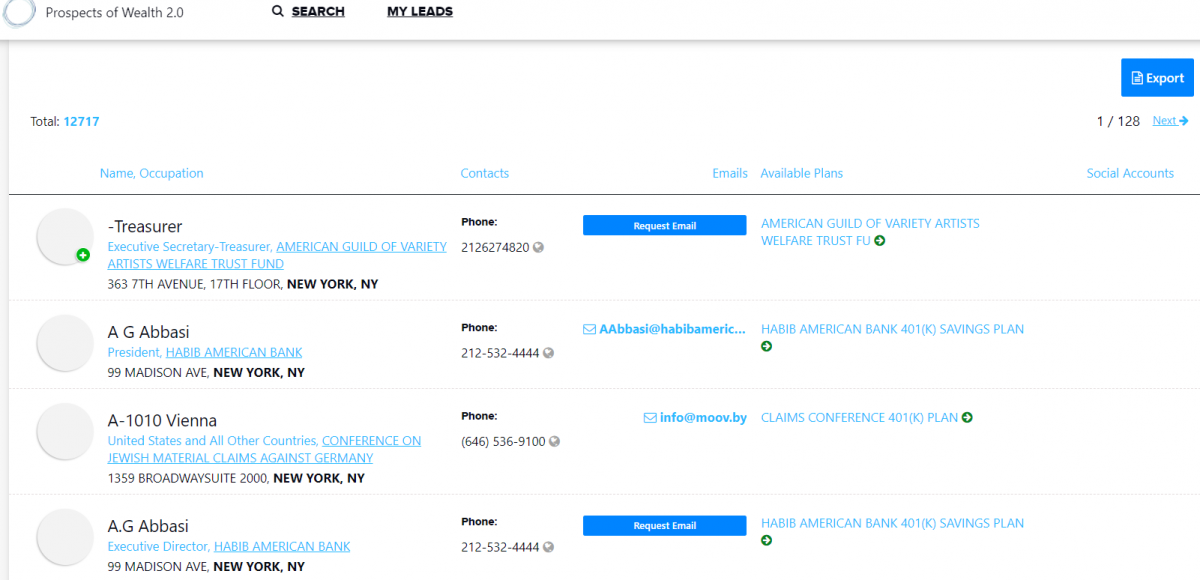Viewport: 1200px width, 580px height.
Task: Click the Prospects of Wealth logo icon
Action: [x=18, y=12]
